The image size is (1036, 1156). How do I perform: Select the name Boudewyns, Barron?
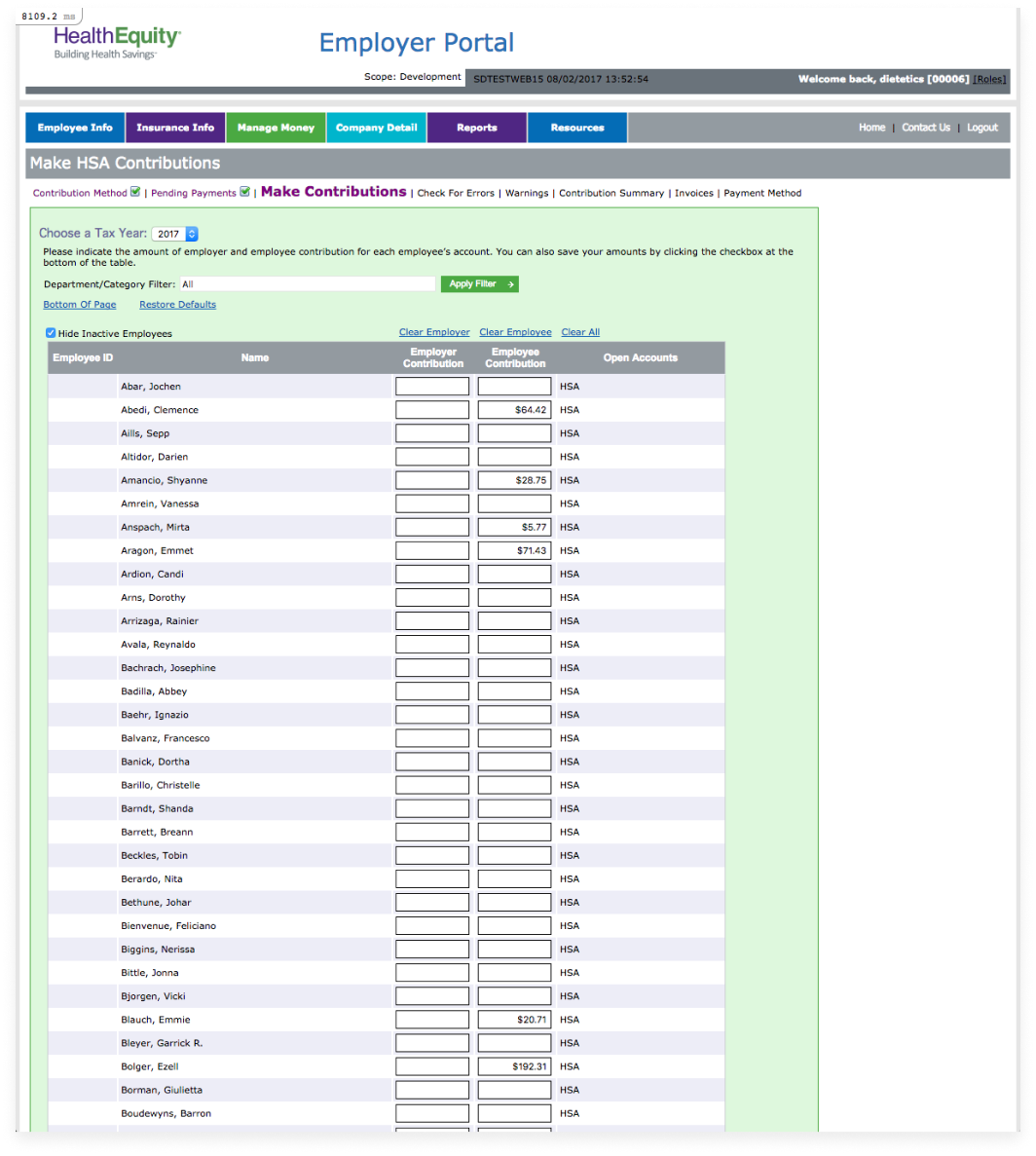click(166, 1113)
